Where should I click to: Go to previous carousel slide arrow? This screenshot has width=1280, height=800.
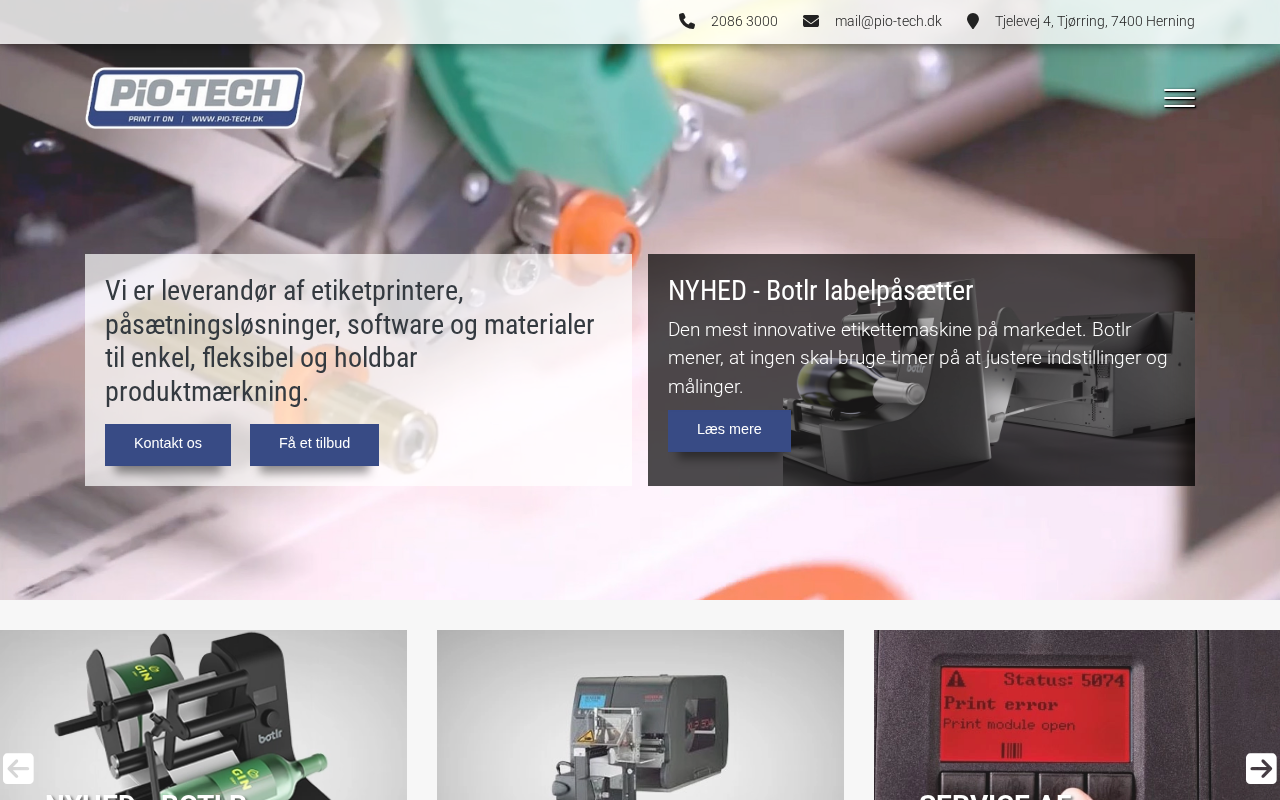[x=18, y=768]
